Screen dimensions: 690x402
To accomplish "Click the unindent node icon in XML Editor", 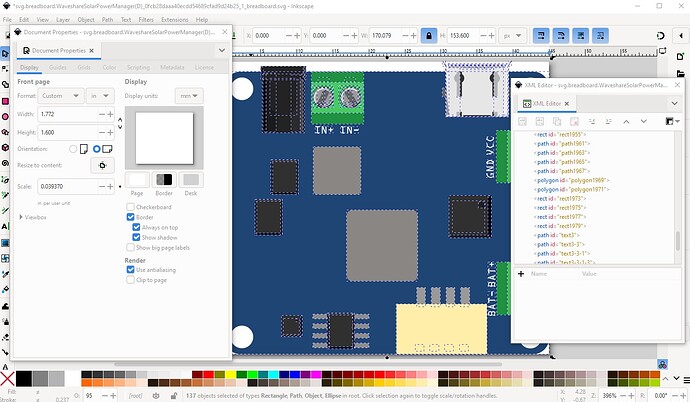I will [x=592, y=121].
